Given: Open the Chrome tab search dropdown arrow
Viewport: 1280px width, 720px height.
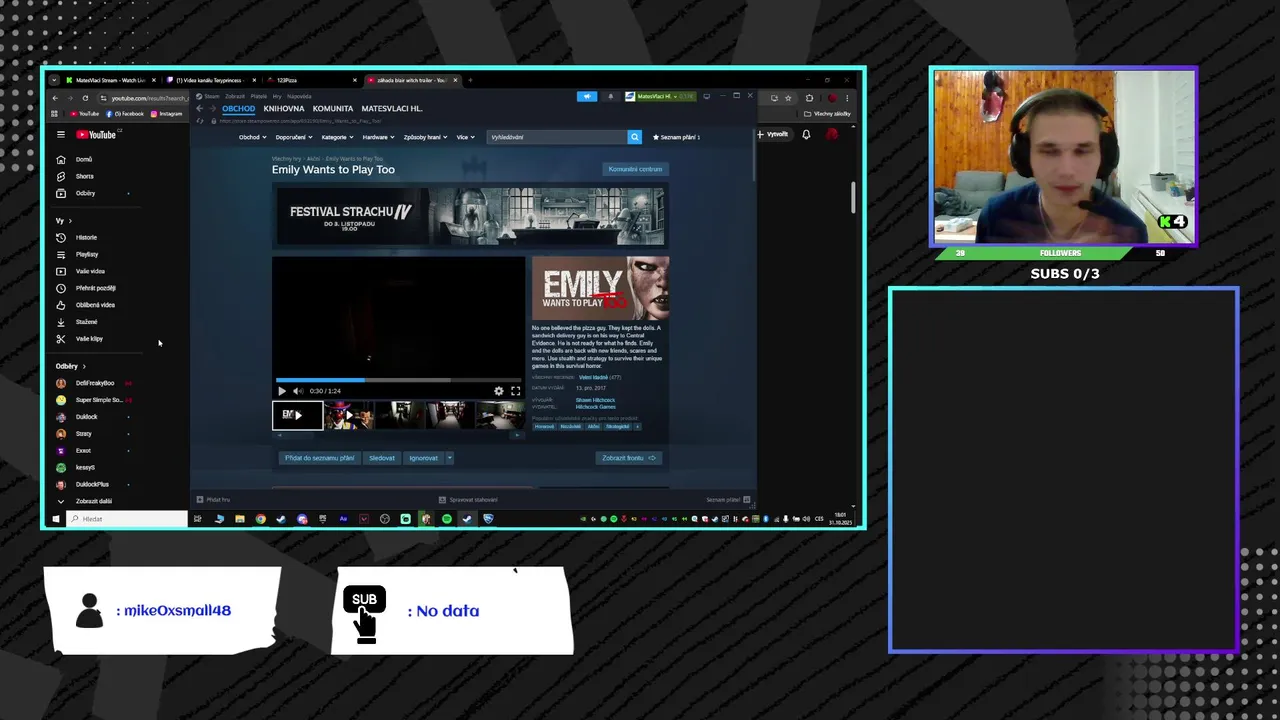Looking at the screenshot, I should click(55, 80).
